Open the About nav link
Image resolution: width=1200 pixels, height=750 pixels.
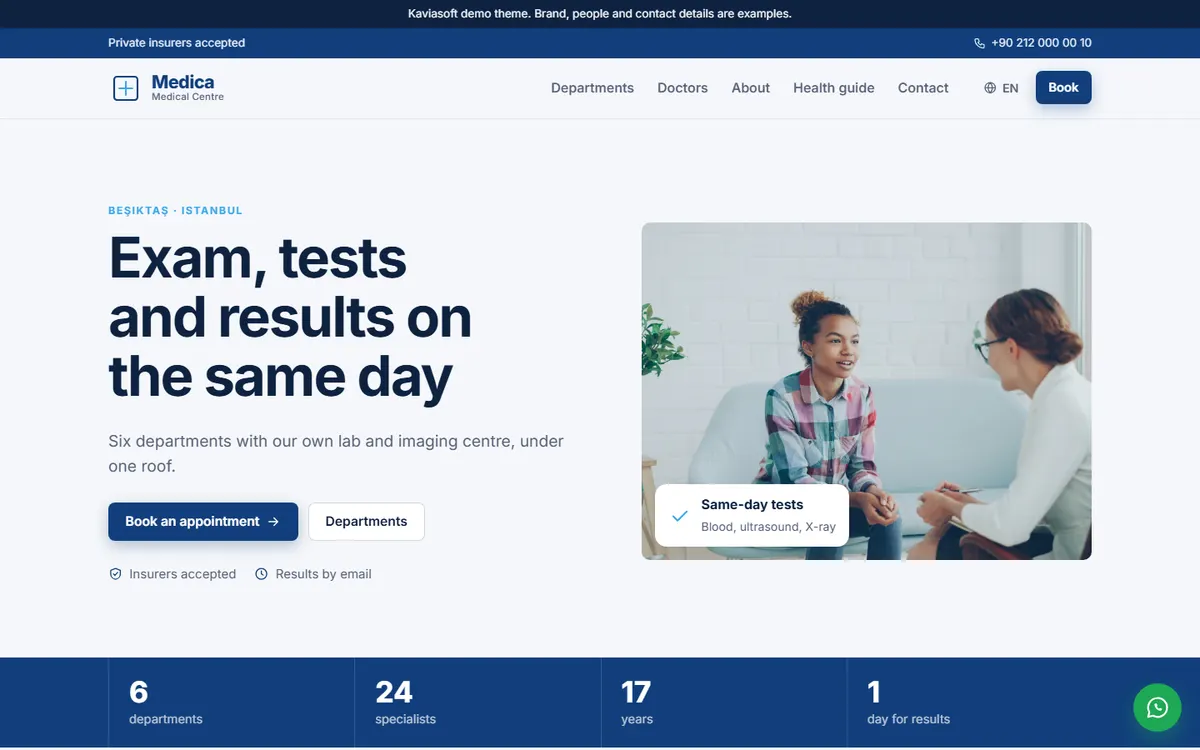click(x=750, y=88)
